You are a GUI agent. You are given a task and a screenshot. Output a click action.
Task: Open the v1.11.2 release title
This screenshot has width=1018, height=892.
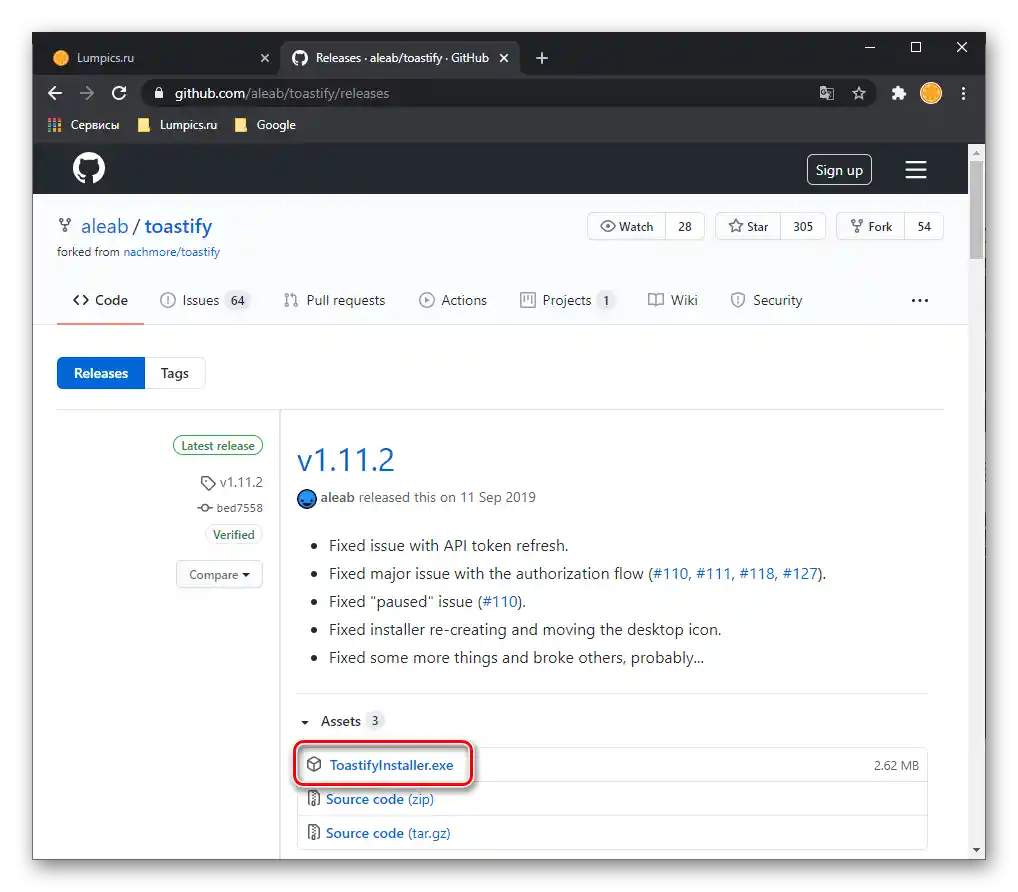tap(345, 460)
